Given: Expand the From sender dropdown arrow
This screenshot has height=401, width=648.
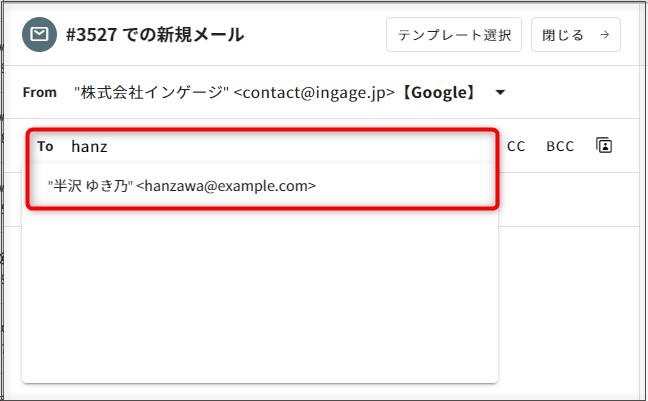Looking at the screenshot, I should pyautogui.click(x=501, y=93).
